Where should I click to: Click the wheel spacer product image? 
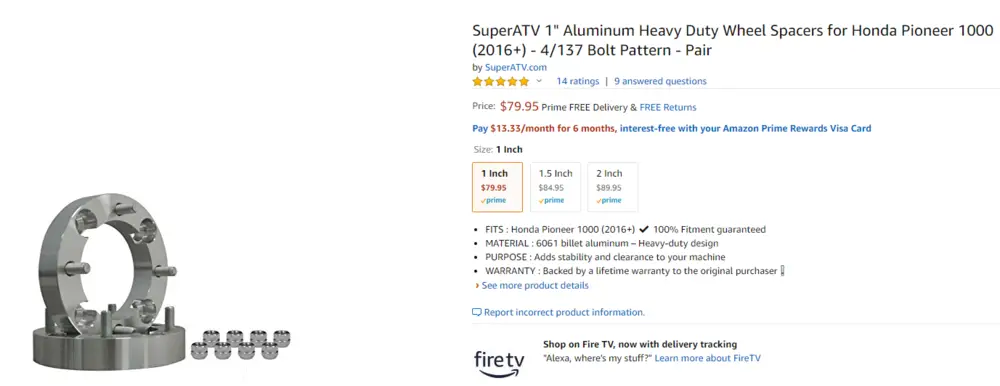(161, 281)
